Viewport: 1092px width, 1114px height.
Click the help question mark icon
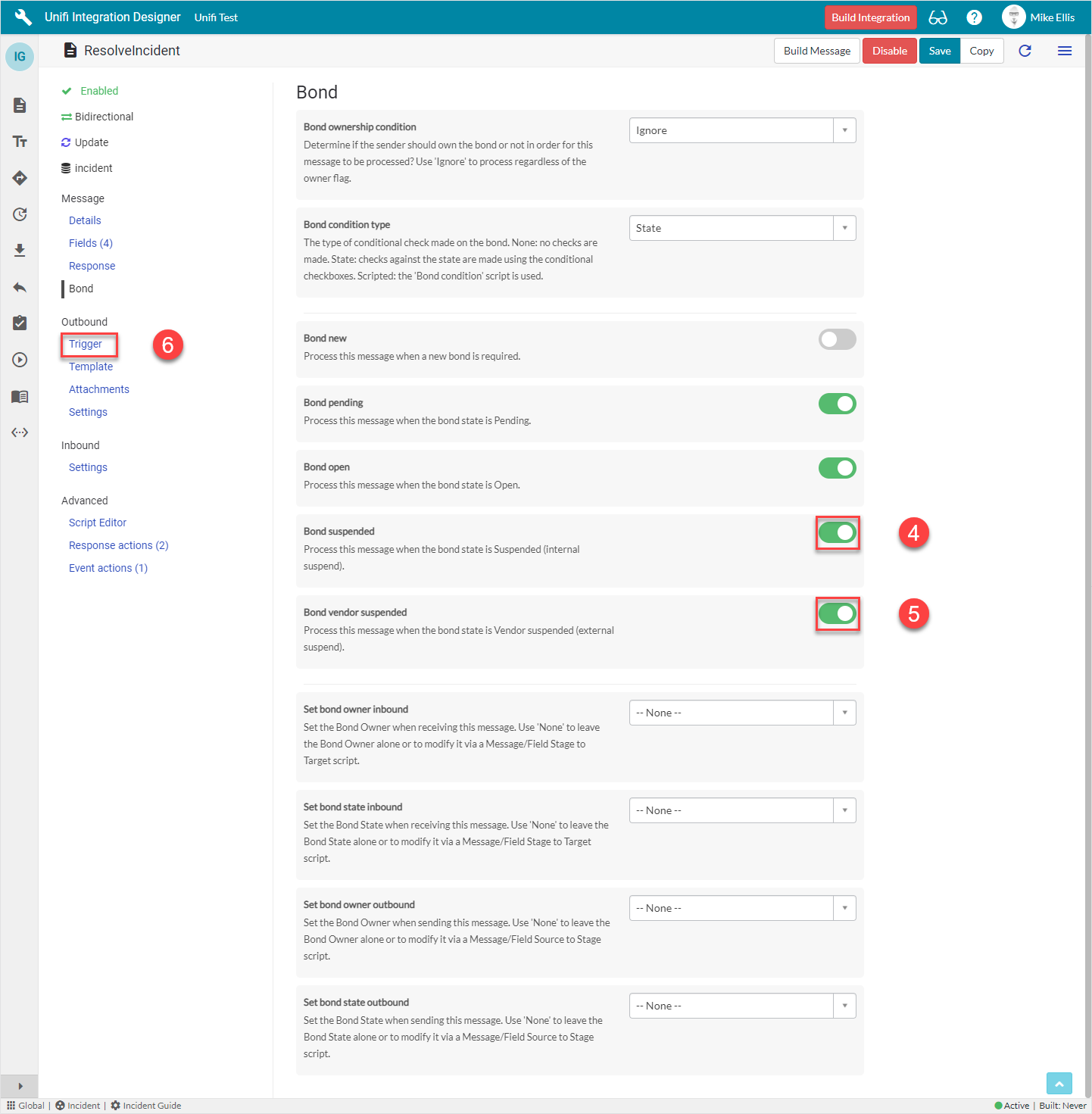[974, 17]
